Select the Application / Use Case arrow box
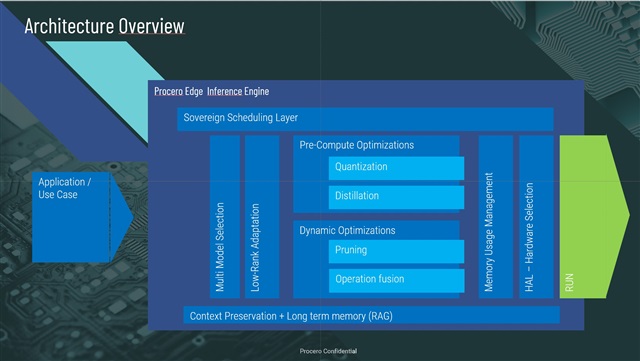 click(82, 217)
